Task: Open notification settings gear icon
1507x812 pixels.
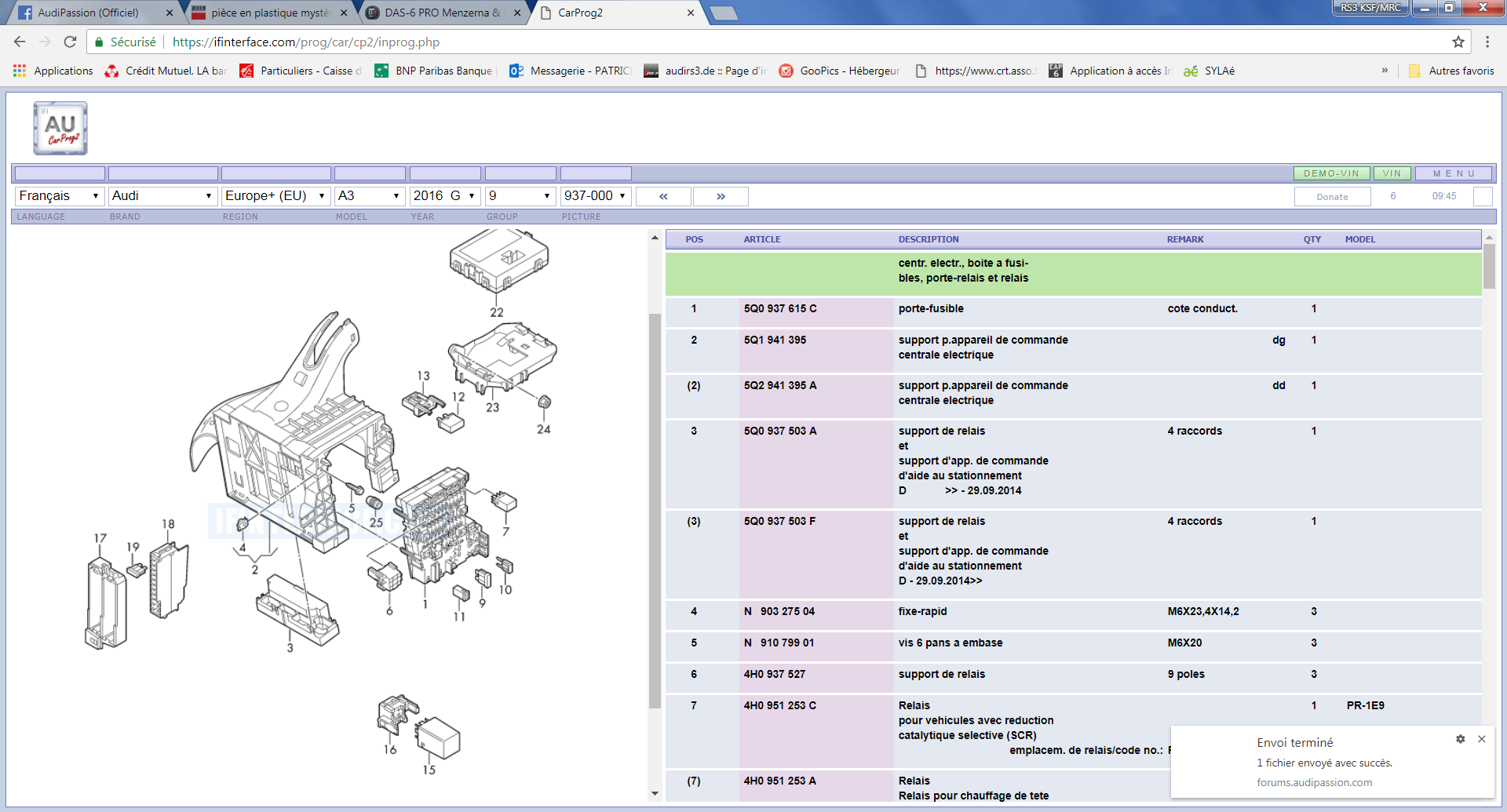Action: (1460, 739)
